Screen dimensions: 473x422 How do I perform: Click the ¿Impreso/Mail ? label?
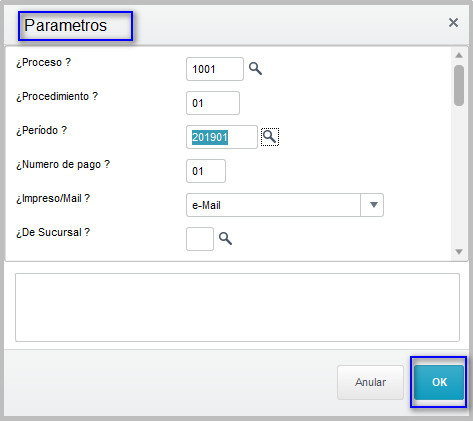click(53, 198)
